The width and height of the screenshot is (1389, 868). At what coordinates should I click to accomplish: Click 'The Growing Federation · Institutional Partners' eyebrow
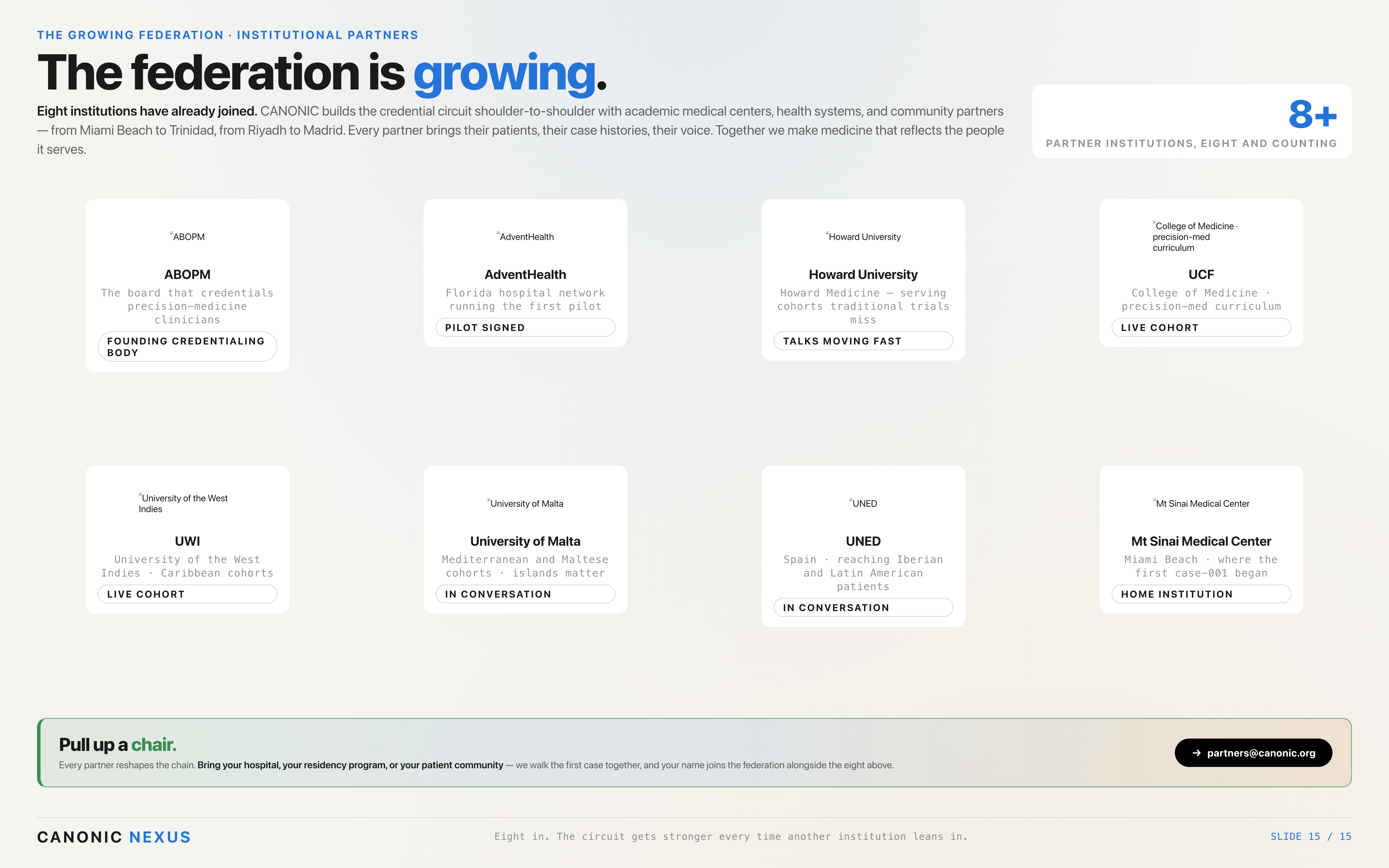[x=228, y=35]
